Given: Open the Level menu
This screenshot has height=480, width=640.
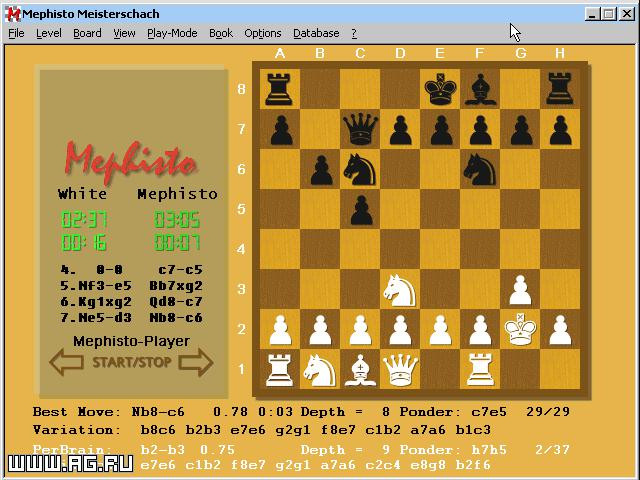Looking at the screenshot, I should 49,33.
